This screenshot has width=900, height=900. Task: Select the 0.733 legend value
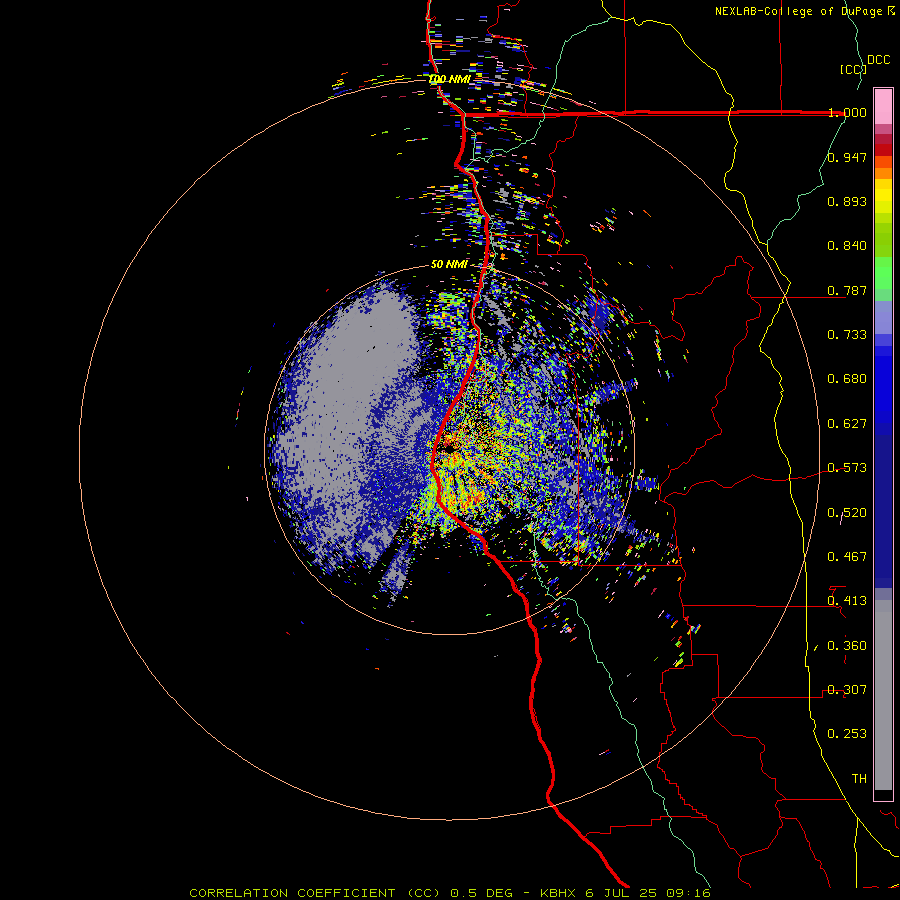(x=847, y=335)
